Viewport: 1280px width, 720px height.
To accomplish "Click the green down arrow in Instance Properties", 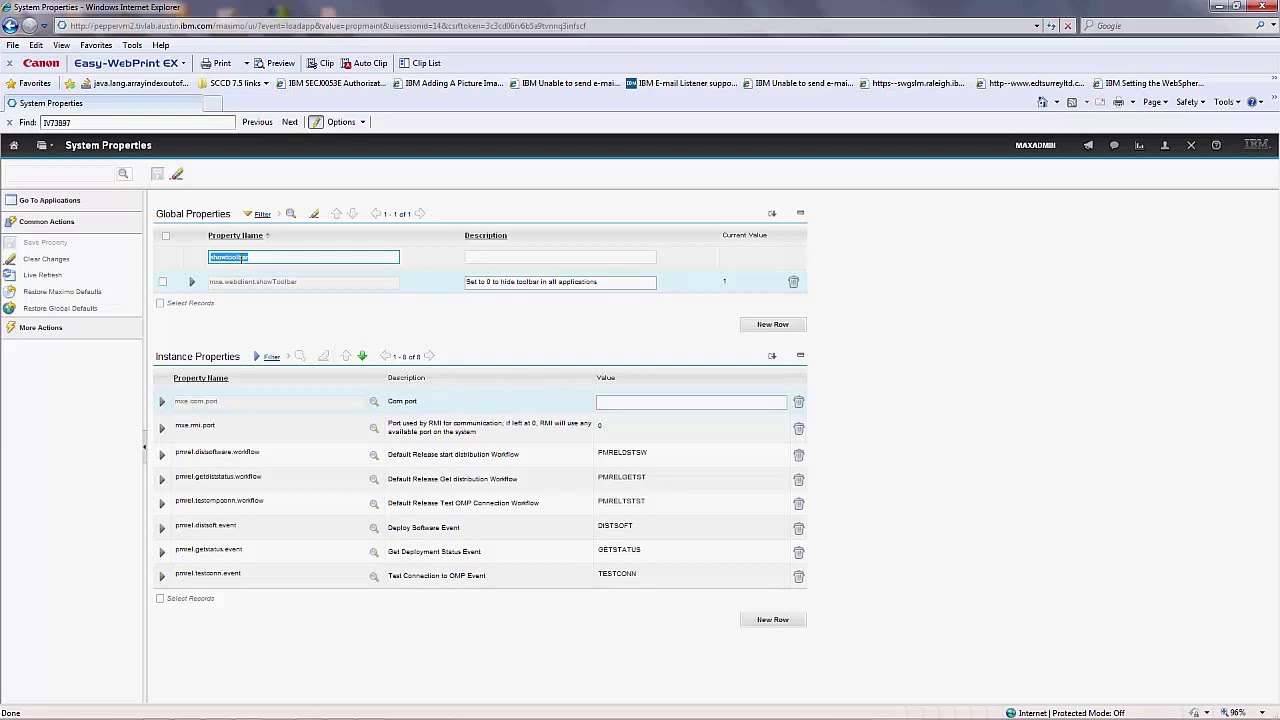I will (x=362, y=356).
